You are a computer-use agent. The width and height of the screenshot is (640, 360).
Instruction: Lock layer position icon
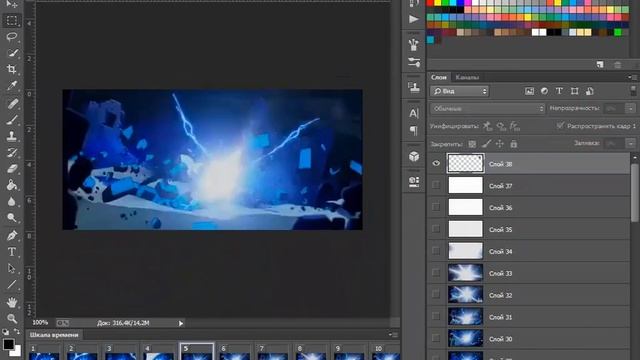(x=500, y=144)
